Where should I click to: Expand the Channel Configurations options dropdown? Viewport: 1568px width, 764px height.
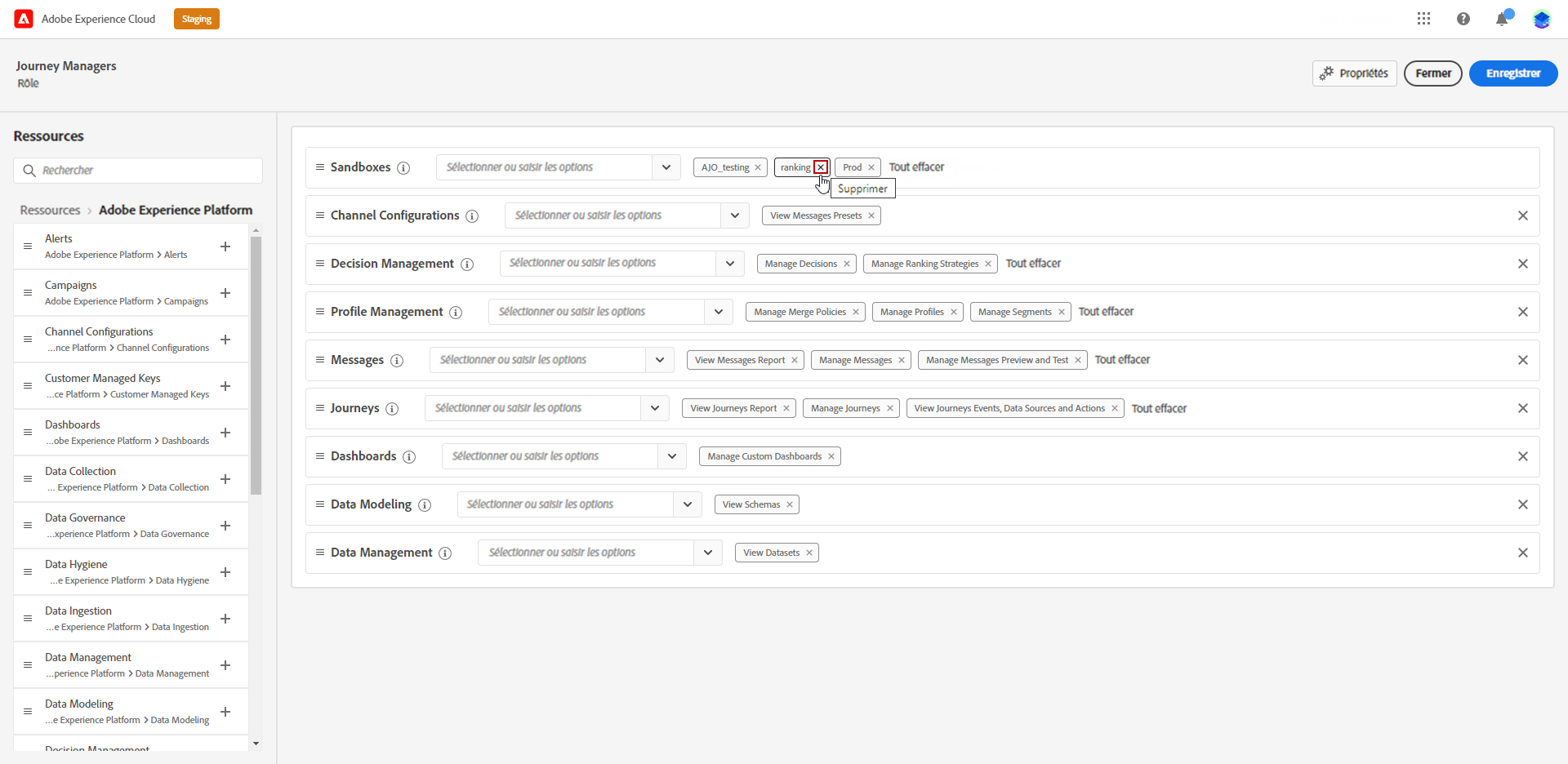735,215
